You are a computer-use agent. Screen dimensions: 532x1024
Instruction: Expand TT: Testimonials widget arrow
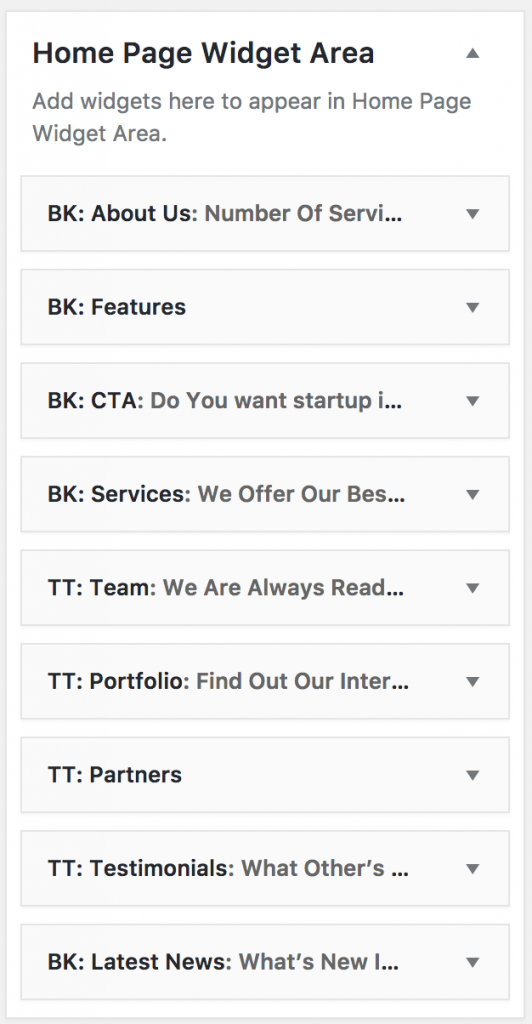click(x=473, y=869)
